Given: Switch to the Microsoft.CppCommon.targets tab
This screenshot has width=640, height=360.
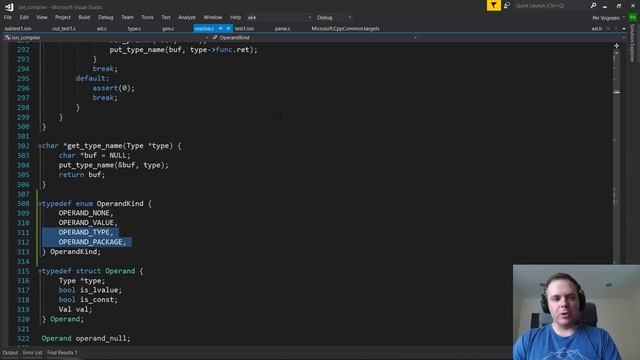Looking at the screenshot, I should (x=345, y=29).
